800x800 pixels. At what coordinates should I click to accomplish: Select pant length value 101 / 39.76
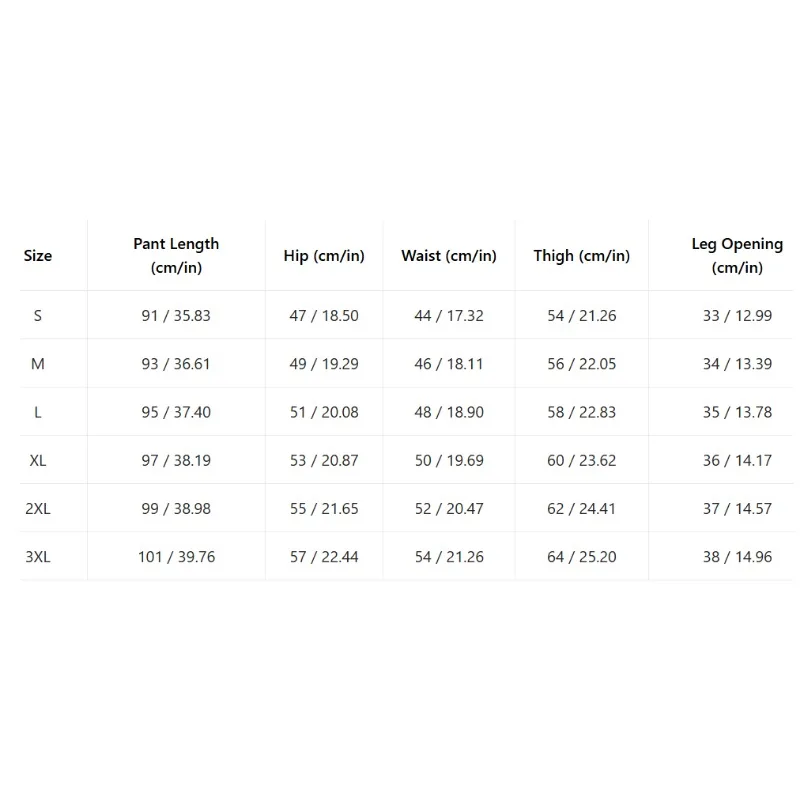click(x=176, y=556)
